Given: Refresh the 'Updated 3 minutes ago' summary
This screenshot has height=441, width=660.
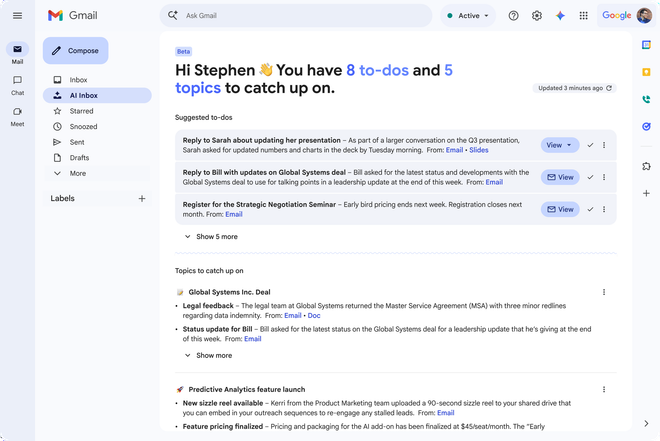Looking at the screenshot, I should [x=609, y=88].
